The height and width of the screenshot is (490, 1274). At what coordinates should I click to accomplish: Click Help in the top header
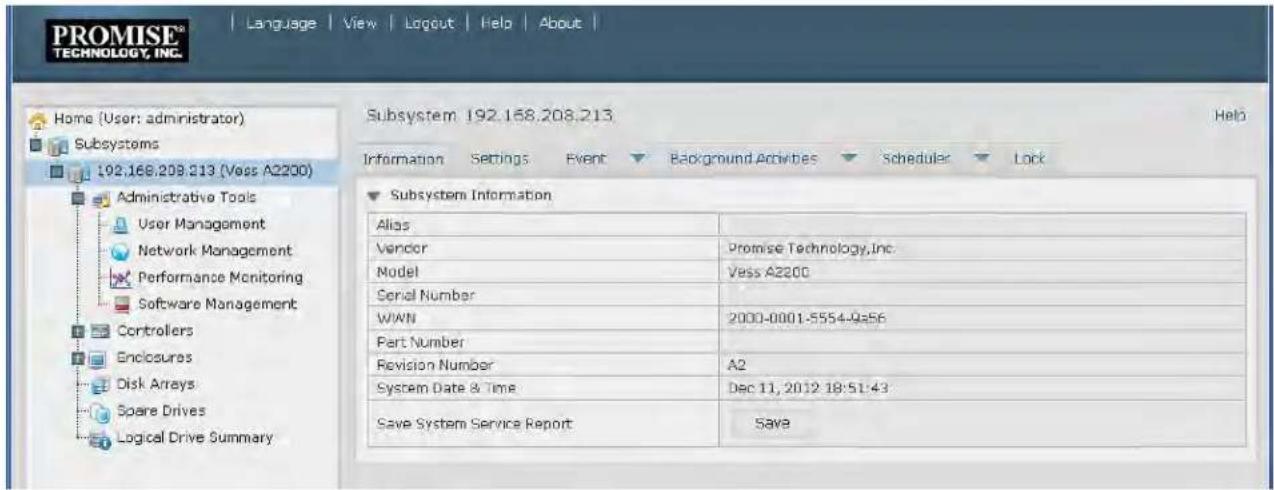[495, 22]
